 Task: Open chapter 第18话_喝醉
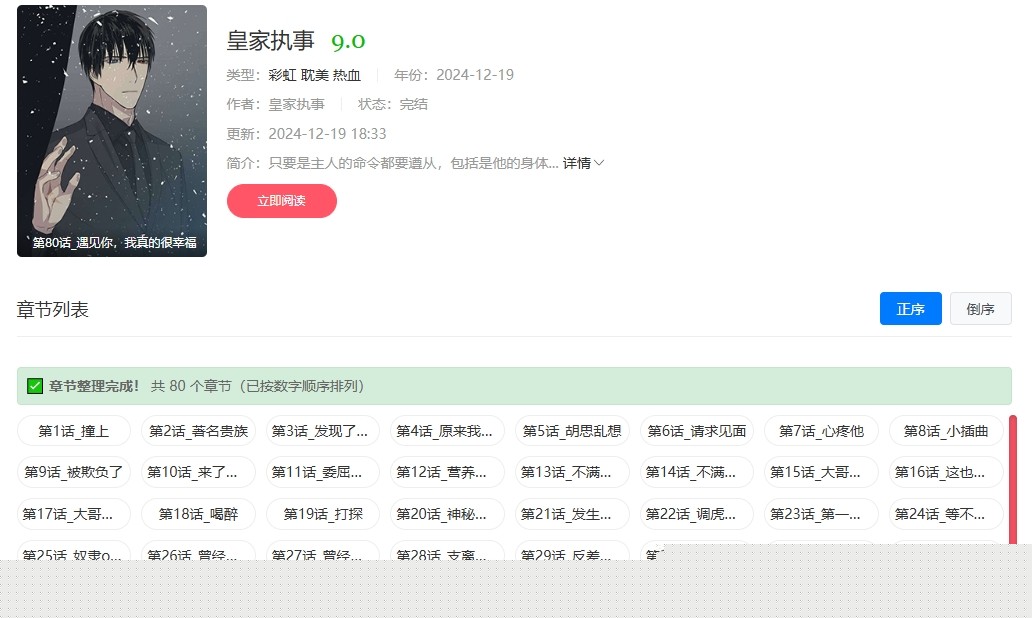coord(198,512)
